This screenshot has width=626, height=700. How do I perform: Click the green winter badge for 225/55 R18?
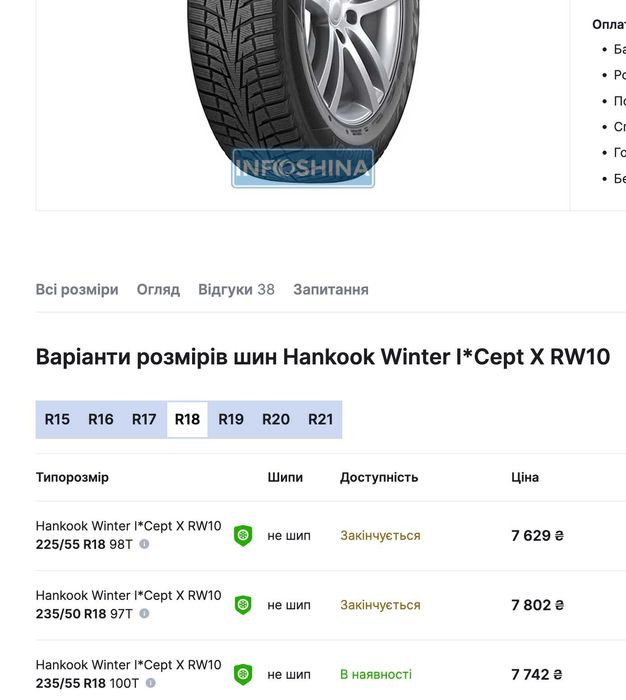(x=243, y=535)
